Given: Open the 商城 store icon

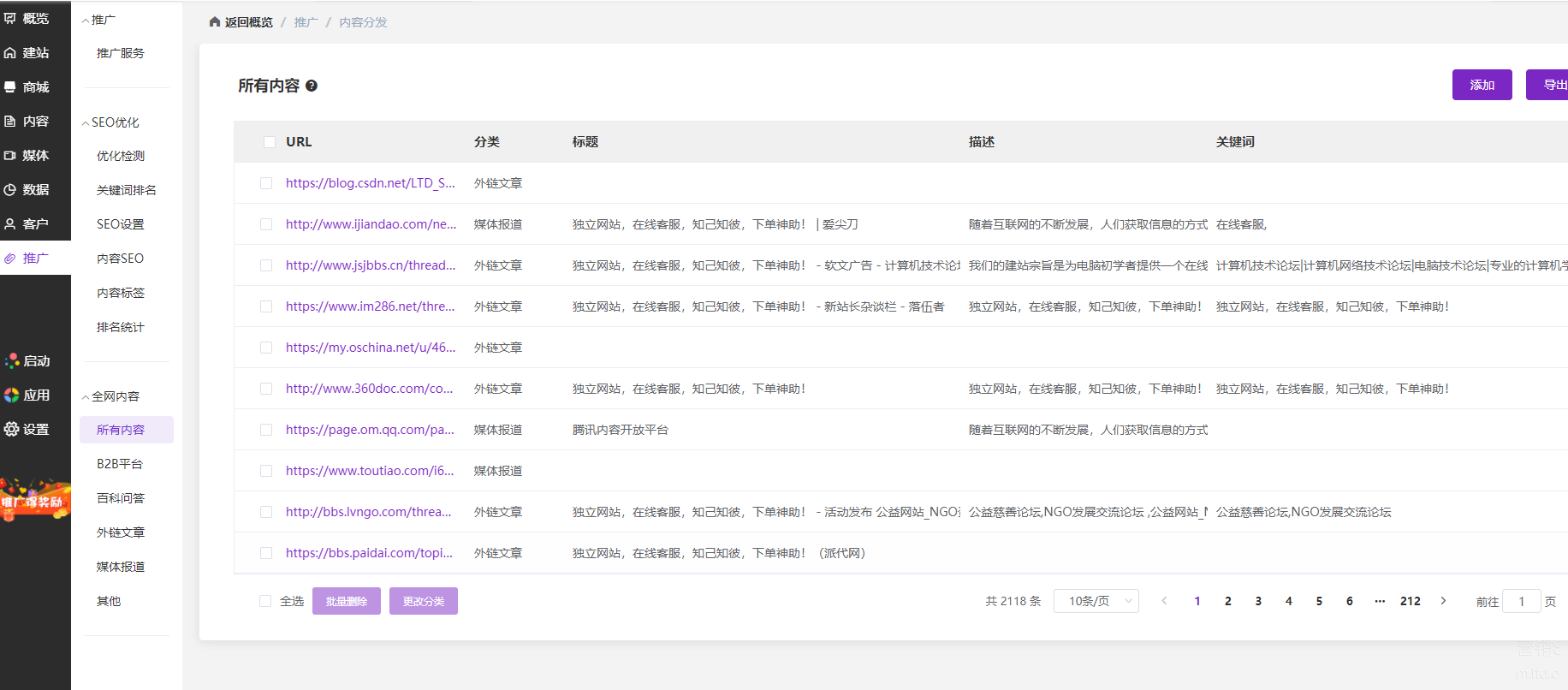Looking at the screenshot, I should (x=10, y=87).
